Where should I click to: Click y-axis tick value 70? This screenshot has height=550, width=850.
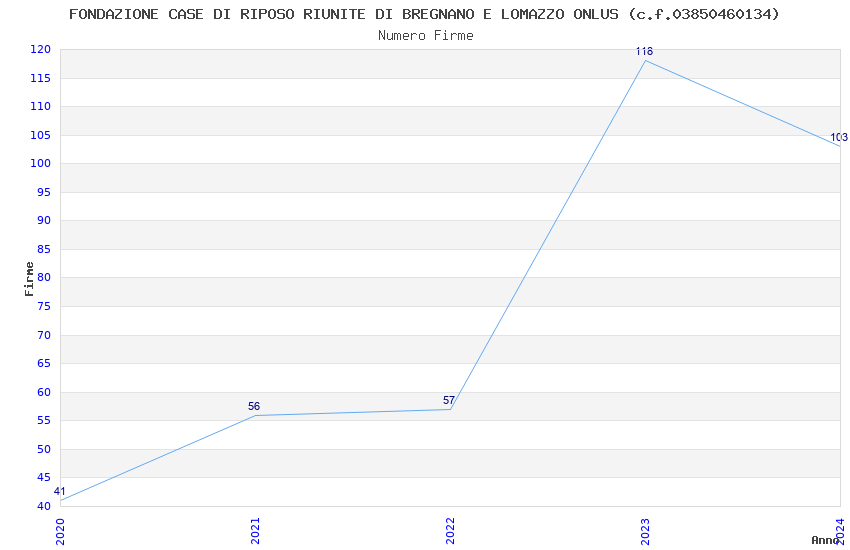(44, 335)
